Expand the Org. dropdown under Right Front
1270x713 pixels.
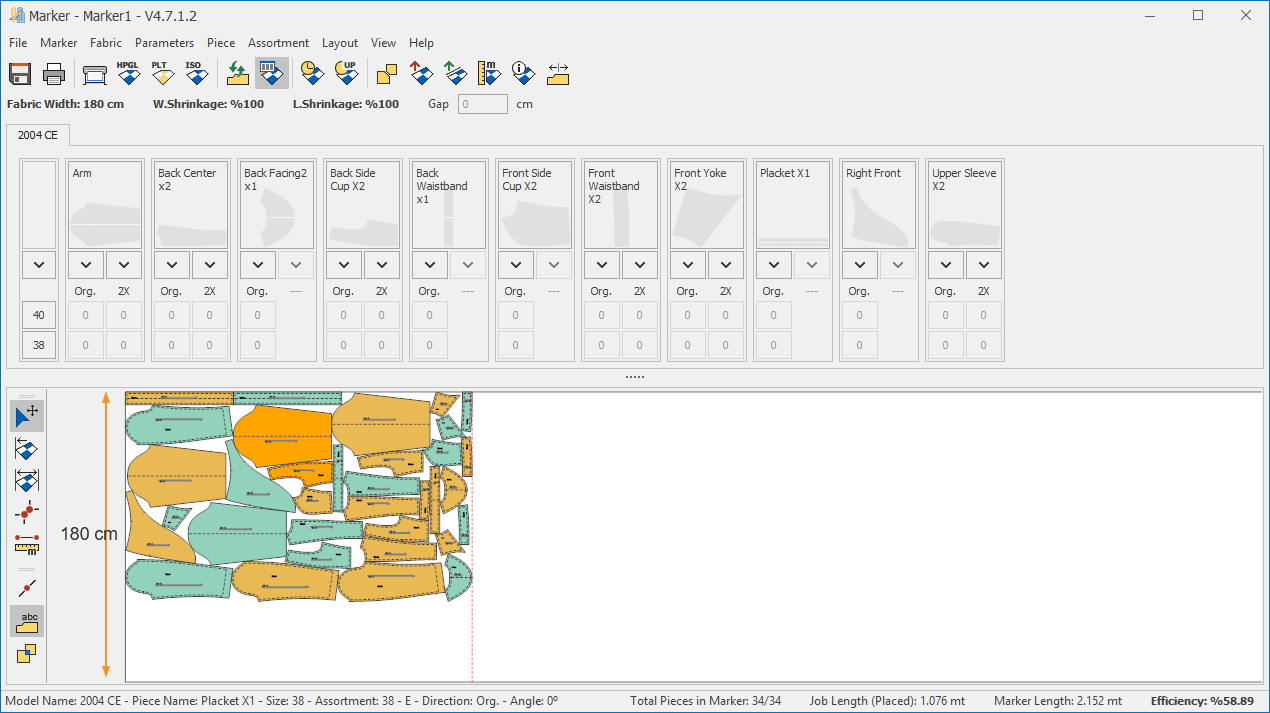[860, 265]
